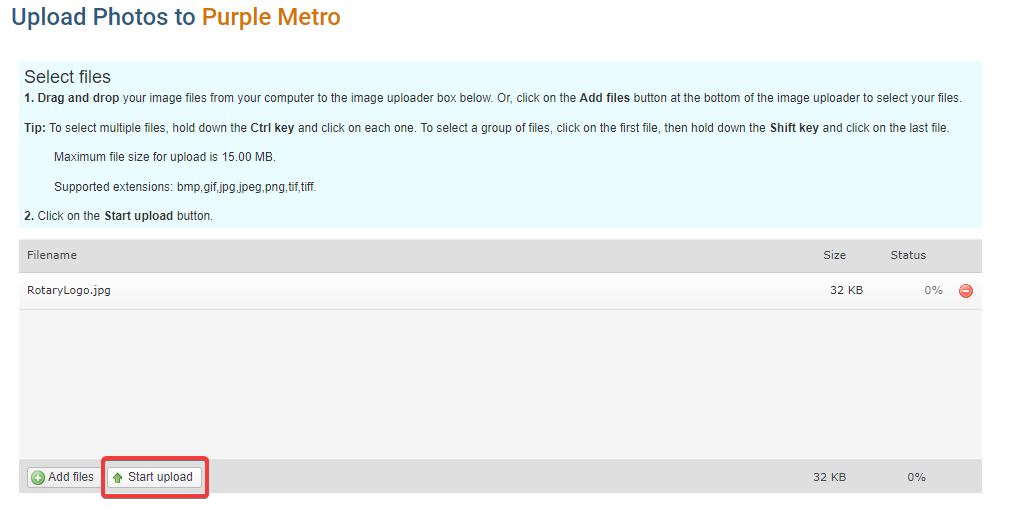The width and height of the screenshot is (1009, 514).
Task: Remove RotaryLogo.jpg using the red icon
Action: point(966,291)
